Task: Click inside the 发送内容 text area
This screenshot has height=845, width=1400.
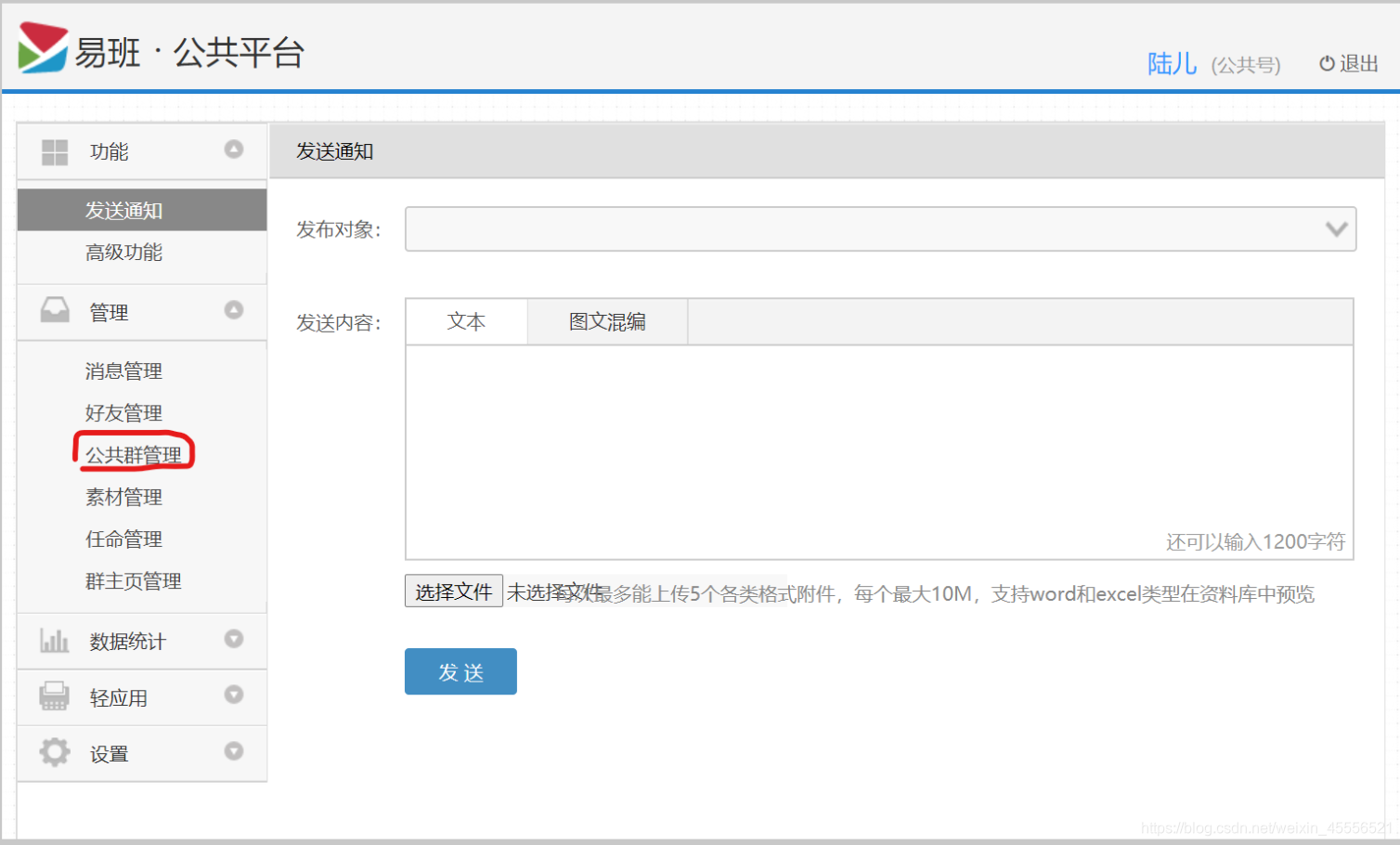Action: pos(879,452)
